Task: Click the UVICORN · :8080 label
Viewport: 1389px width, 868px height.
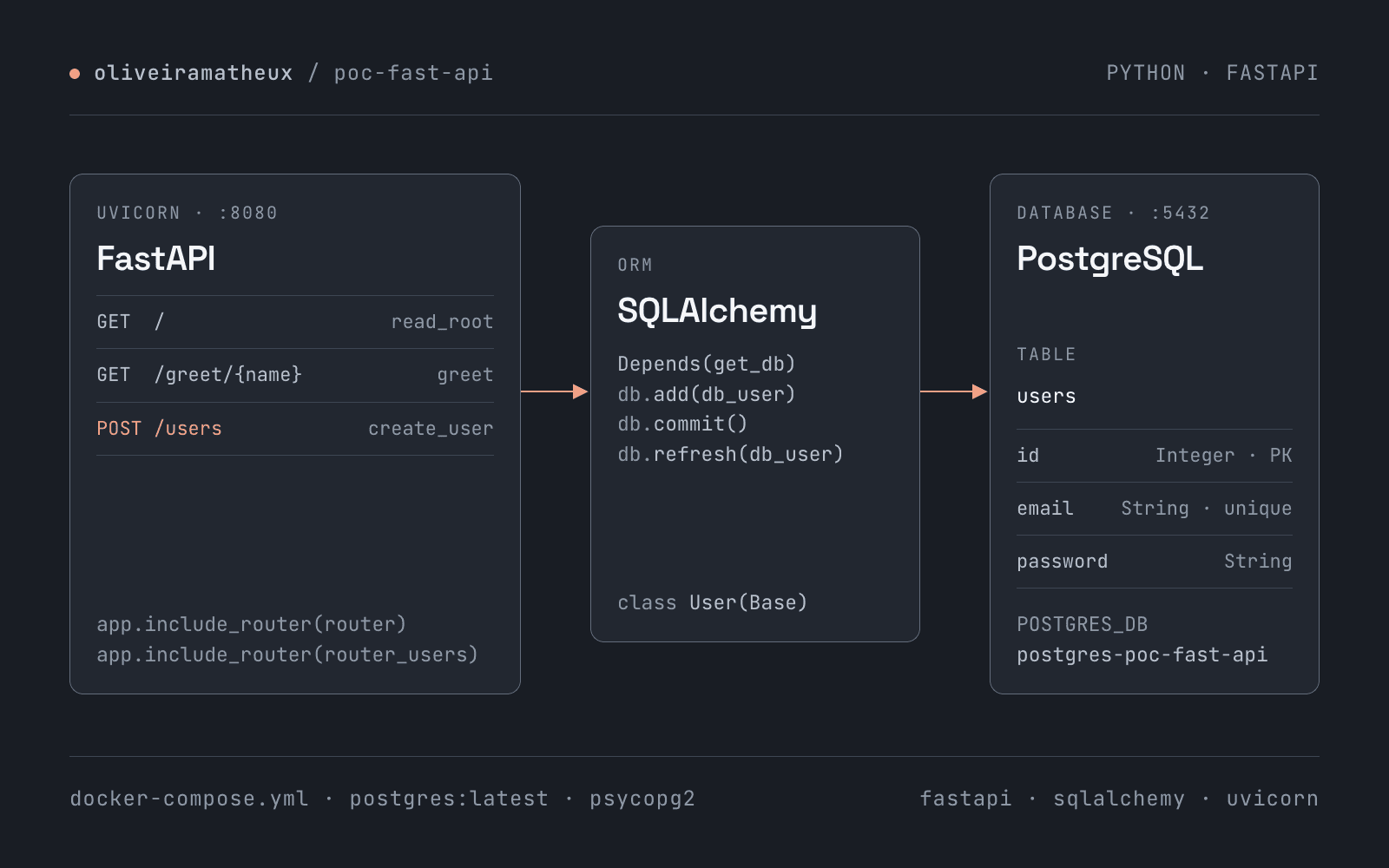Action: coord(188,213)
